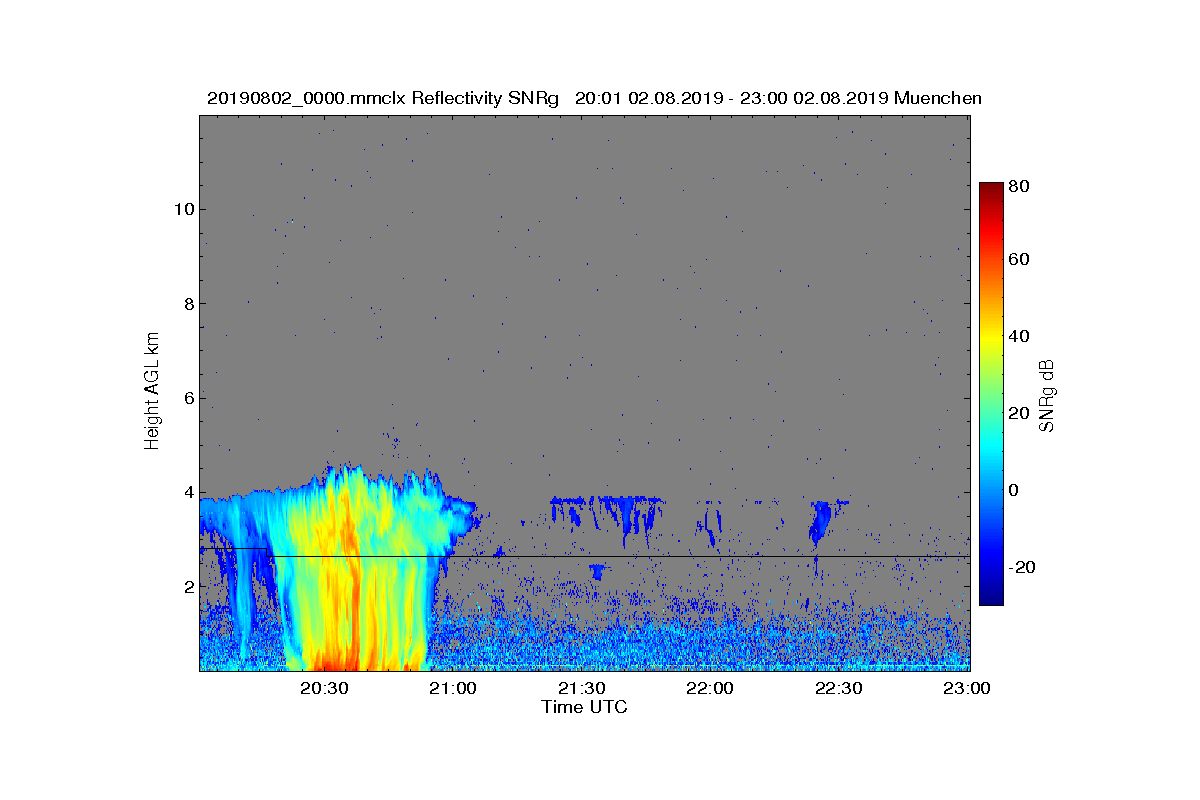Click the colorbar tick label '80'
This screenshot has width=1200, height=800.
pos(1020,186)
